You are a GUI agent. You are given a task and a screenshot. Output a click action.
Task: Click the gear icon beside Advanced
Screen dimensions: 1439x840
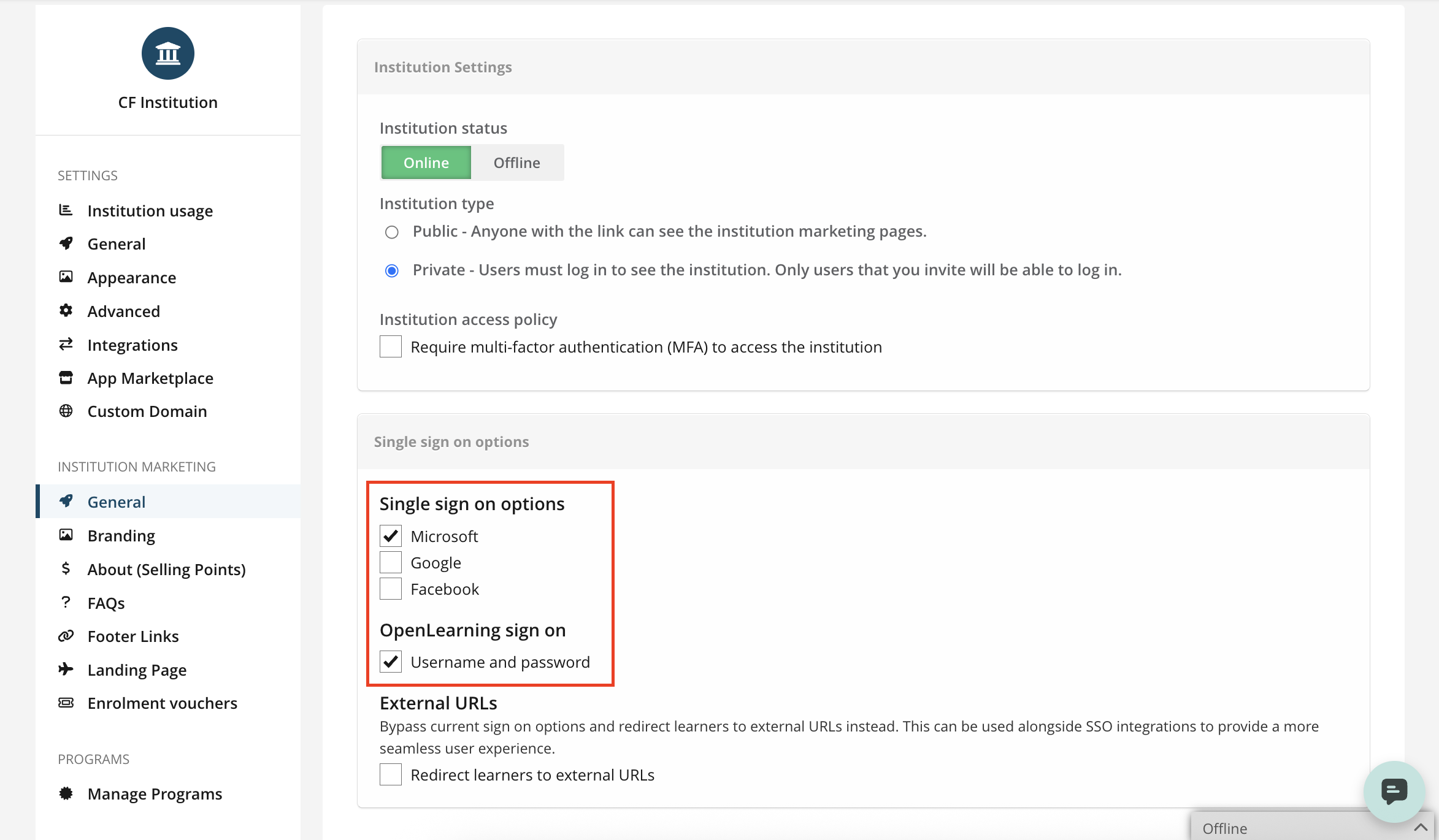66,311
